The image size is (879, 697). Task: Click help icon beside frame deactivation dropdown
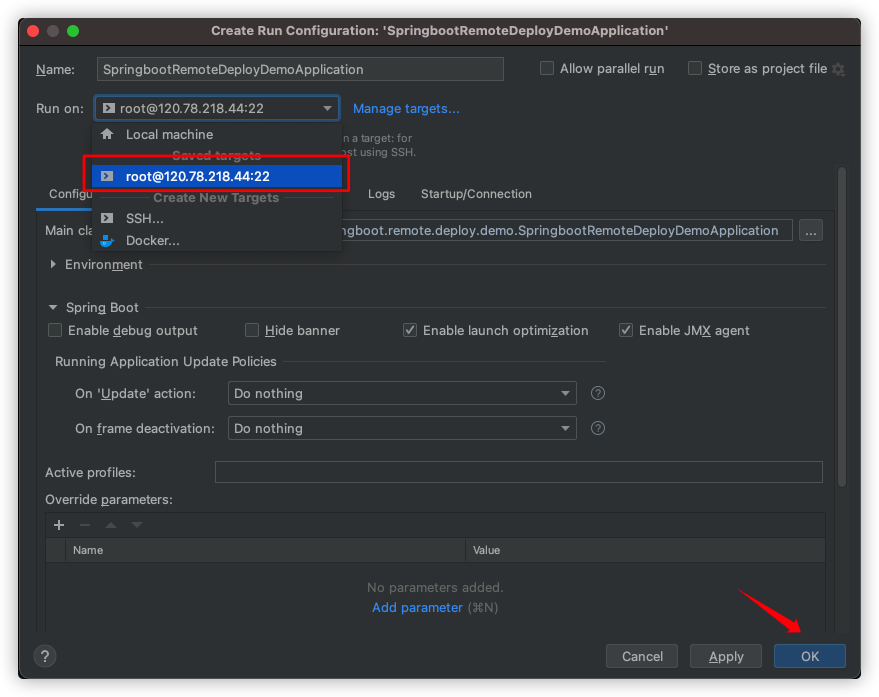(x=598, y=428)
